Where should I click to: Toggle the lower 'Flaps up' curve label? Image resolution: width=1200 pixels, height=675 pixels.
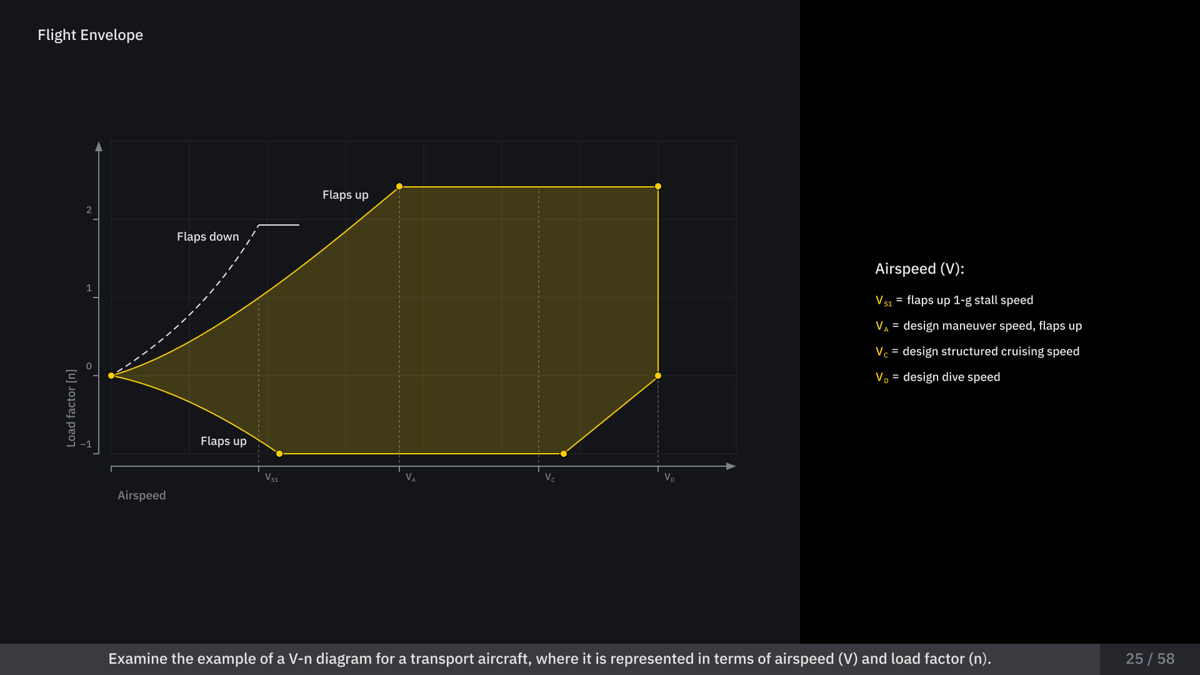coord(224,441)
